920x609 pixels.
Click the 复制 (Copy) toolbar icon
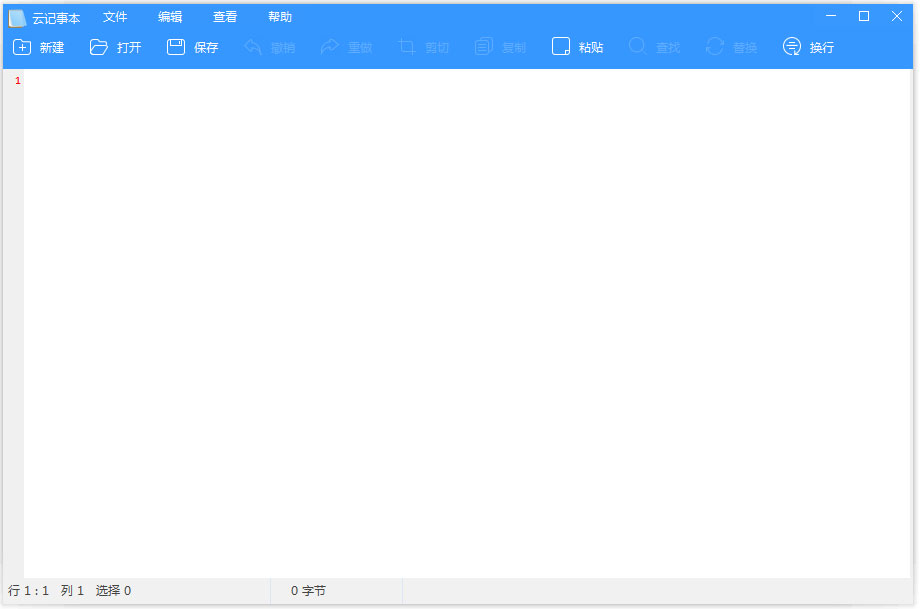pyautogui.click(x=484, y=47)
